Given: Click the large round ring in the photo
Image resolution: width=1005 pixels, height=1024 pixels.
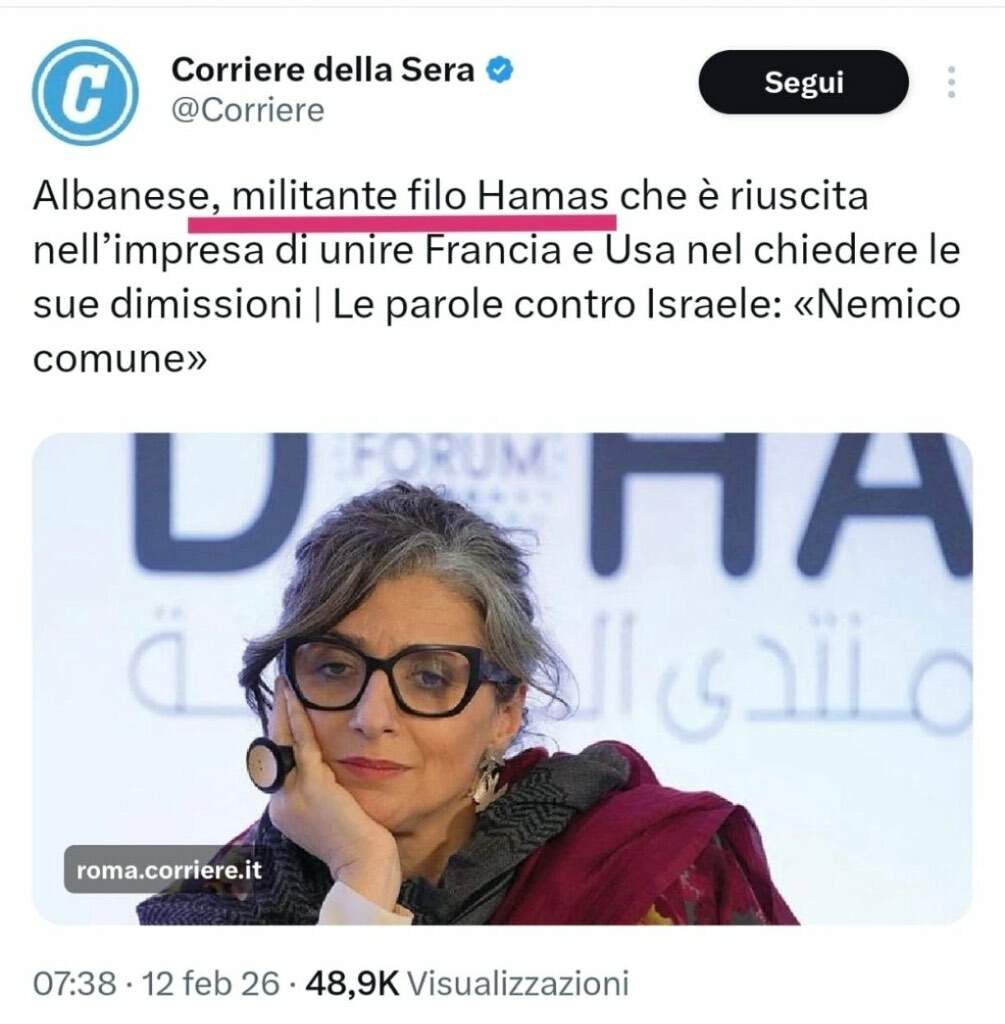Looking at the screenshot, I should [271, 764].
